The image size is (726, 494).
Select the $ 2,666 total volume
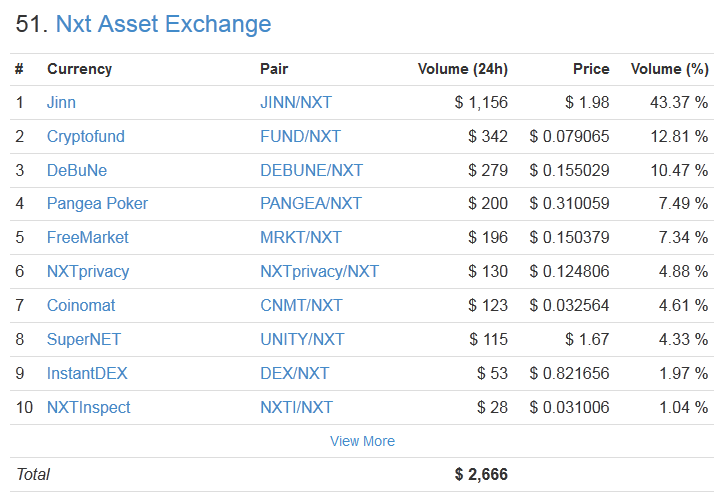pyautogui.click(x=482, y=475)
